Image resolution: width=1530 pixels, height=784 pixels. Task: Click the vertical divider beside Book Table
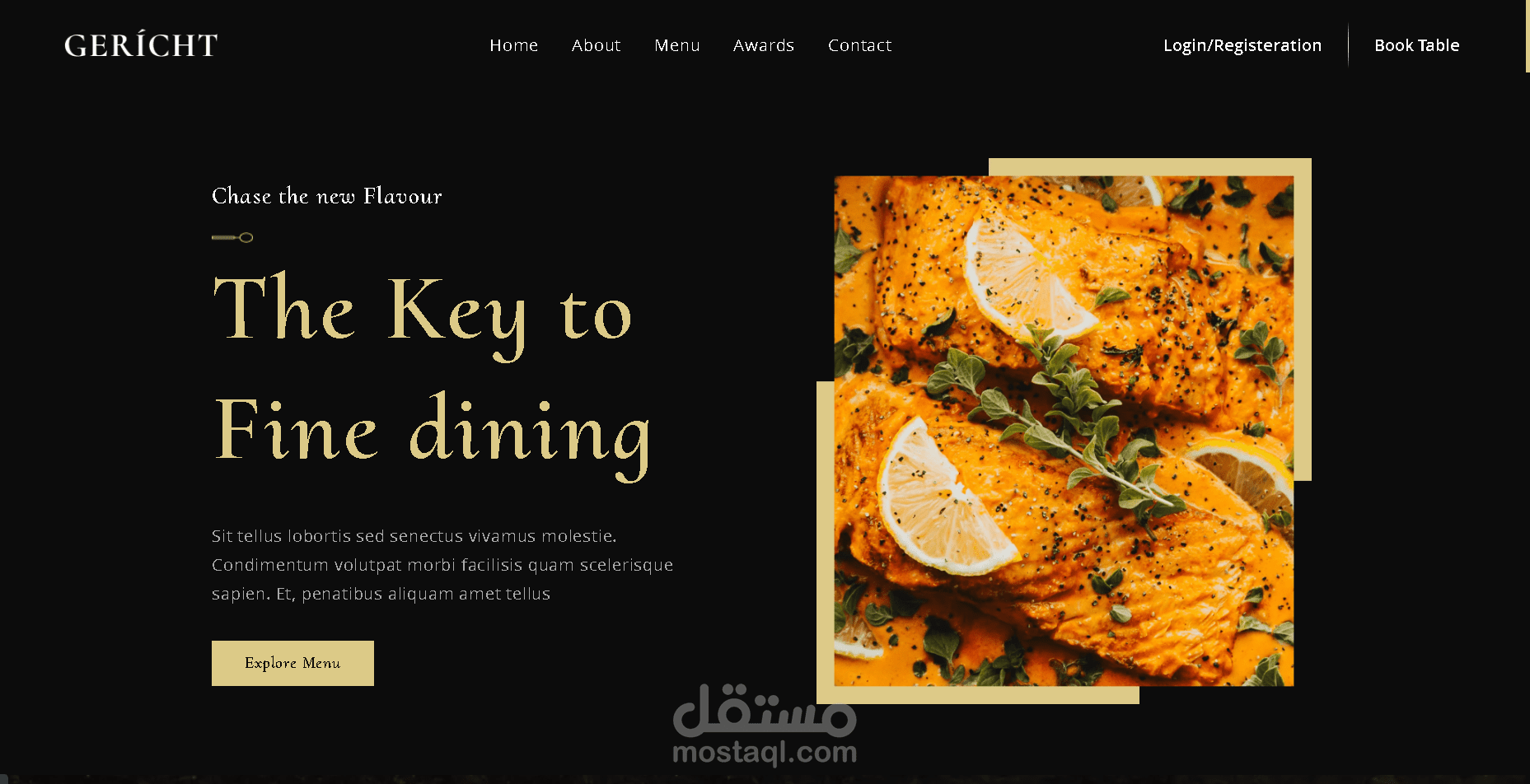click(1348, 44)
